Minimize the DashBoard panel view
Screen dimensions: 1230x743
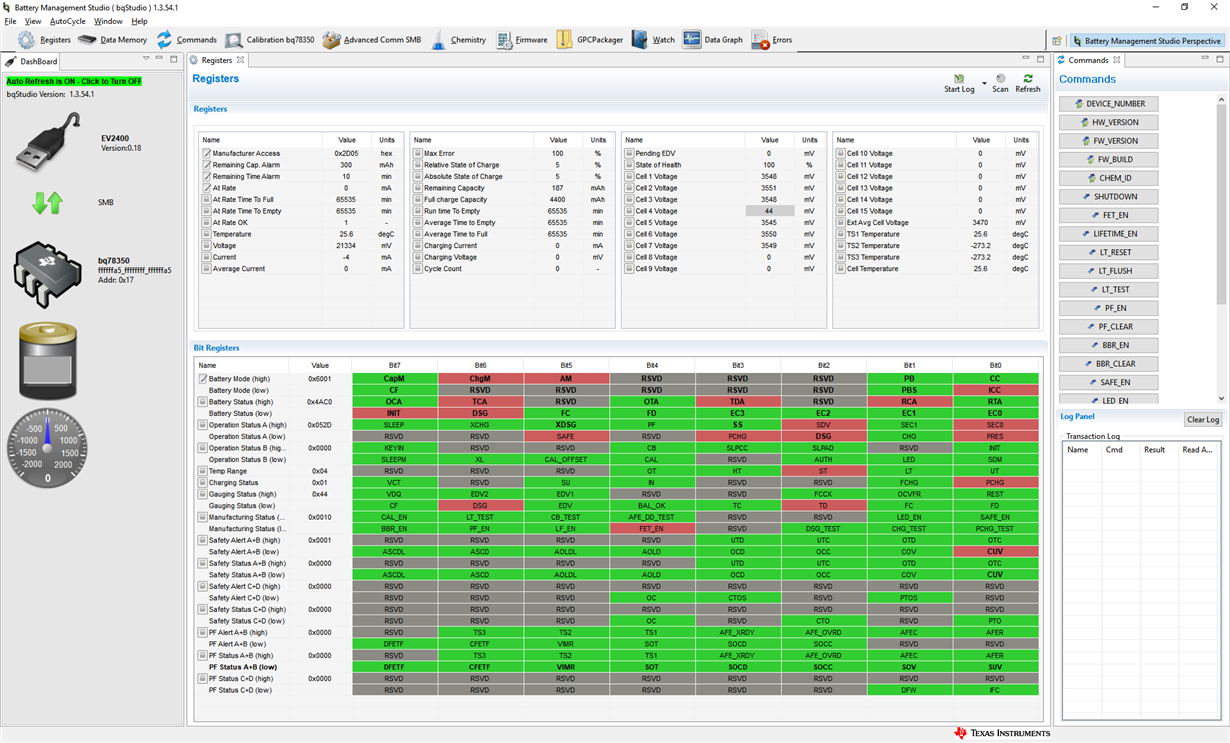coord(160,60)
